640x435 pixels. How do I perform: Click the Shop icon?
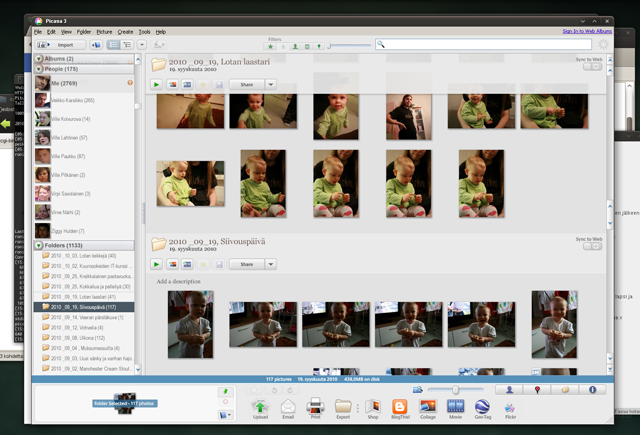pos(373,409)
